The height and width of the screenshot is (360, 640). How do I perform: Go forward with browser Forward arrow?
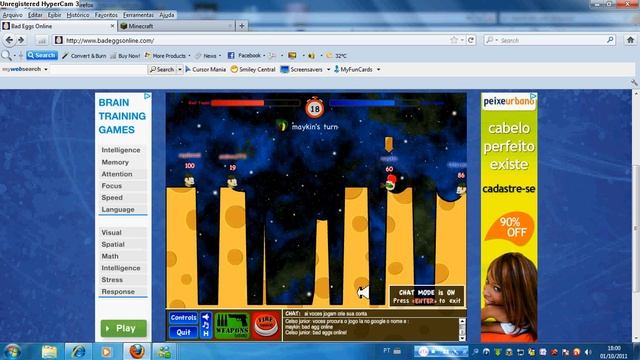pyautogui.click(x=21, y=40)
